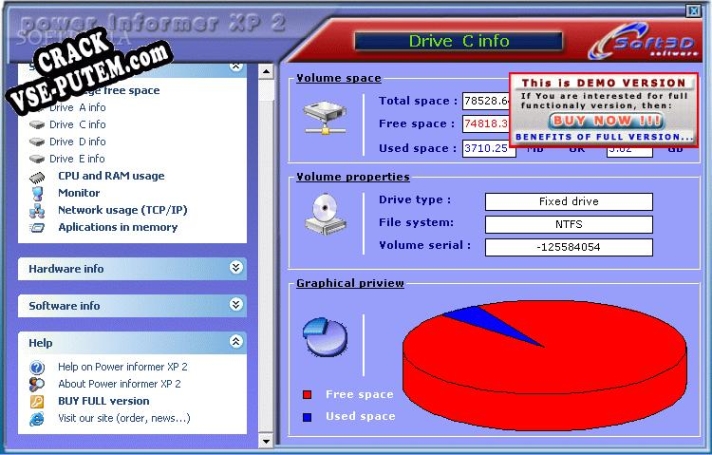Click the Volume serial -125584054 field
The height and width of the screenshot is (455, 712).
point(569,247)
